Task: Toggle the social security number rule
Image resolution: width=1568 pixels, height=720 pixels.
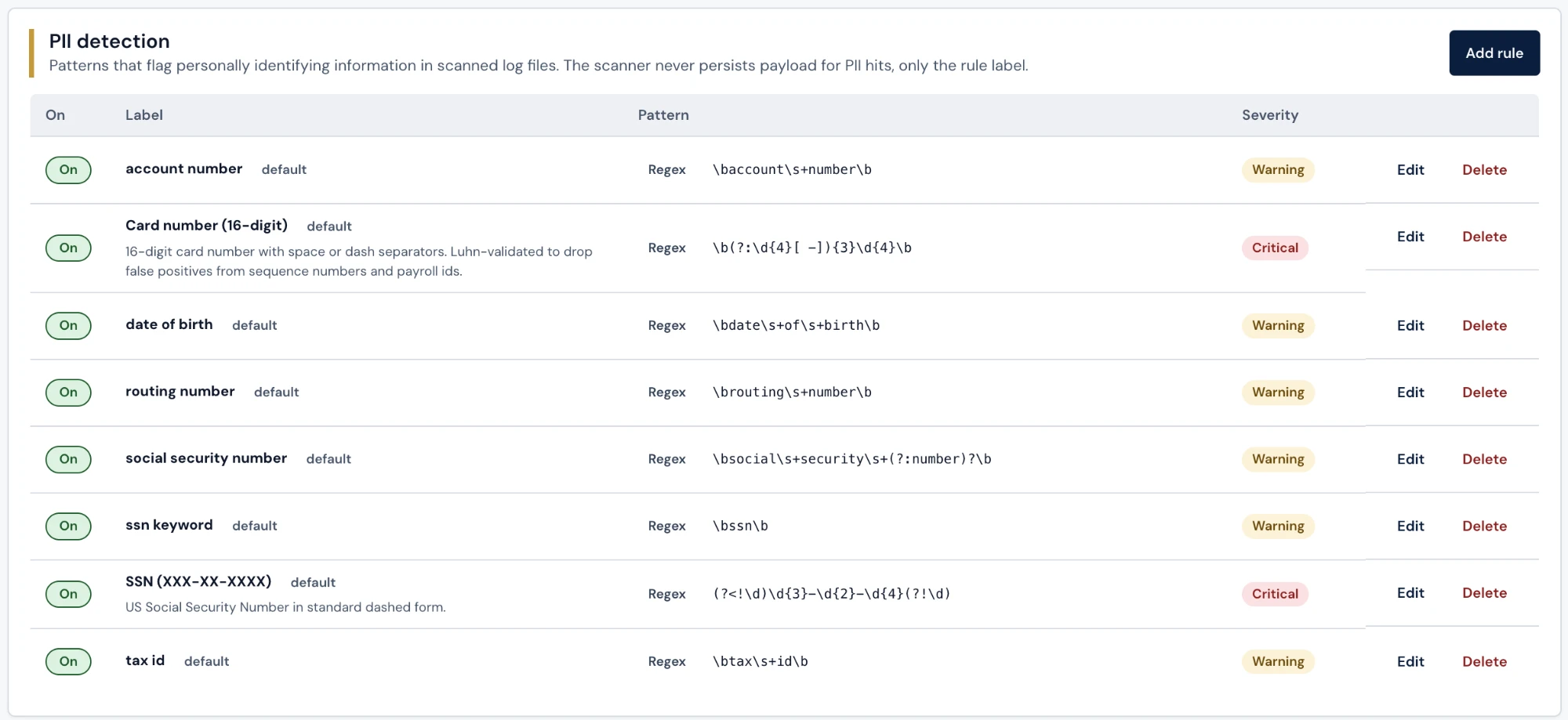Action: pyautogui.click(x=68, y=459)
